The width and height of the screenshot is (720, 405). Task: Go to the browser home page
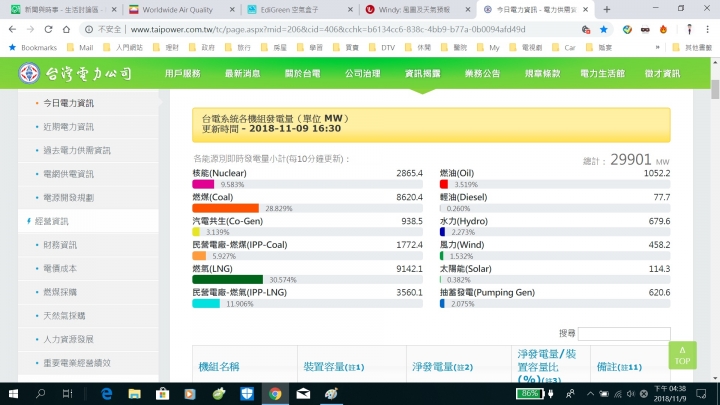click(x=67, y=29)
